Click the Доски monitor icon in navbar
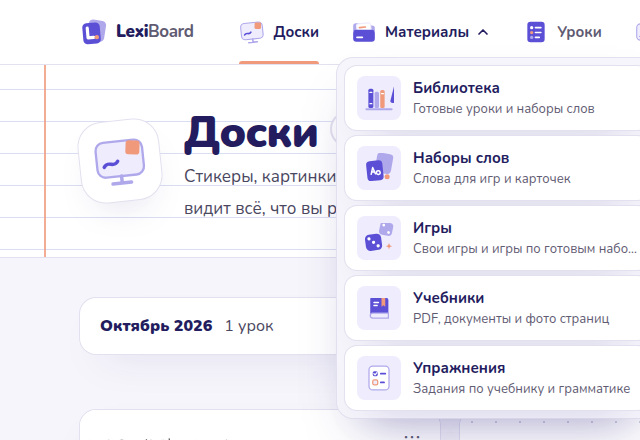The image size is (640, 440). pyautogui.click(x=251, y=32)
